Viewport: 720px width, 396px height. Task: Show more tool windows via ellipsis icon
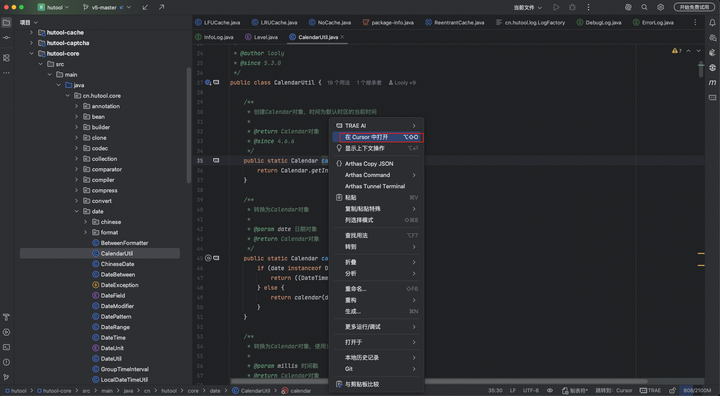[6, 73]
